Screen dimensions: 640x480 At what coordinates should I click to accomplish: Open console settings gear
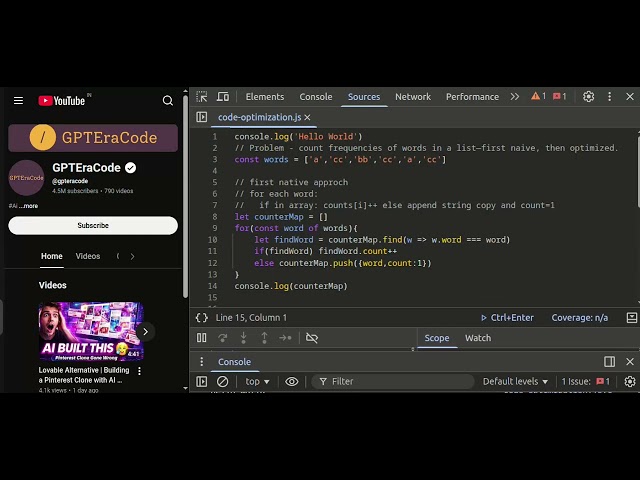point(630,382)
